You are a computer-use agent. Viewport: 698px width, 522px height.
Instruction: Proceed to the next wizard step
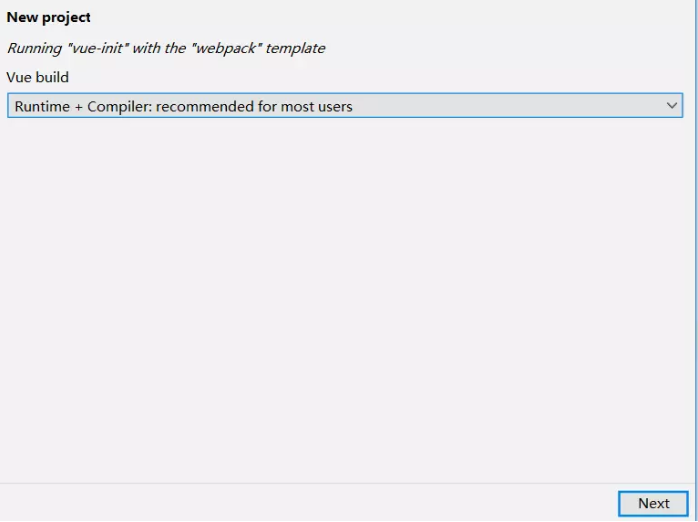pos(653,504)
